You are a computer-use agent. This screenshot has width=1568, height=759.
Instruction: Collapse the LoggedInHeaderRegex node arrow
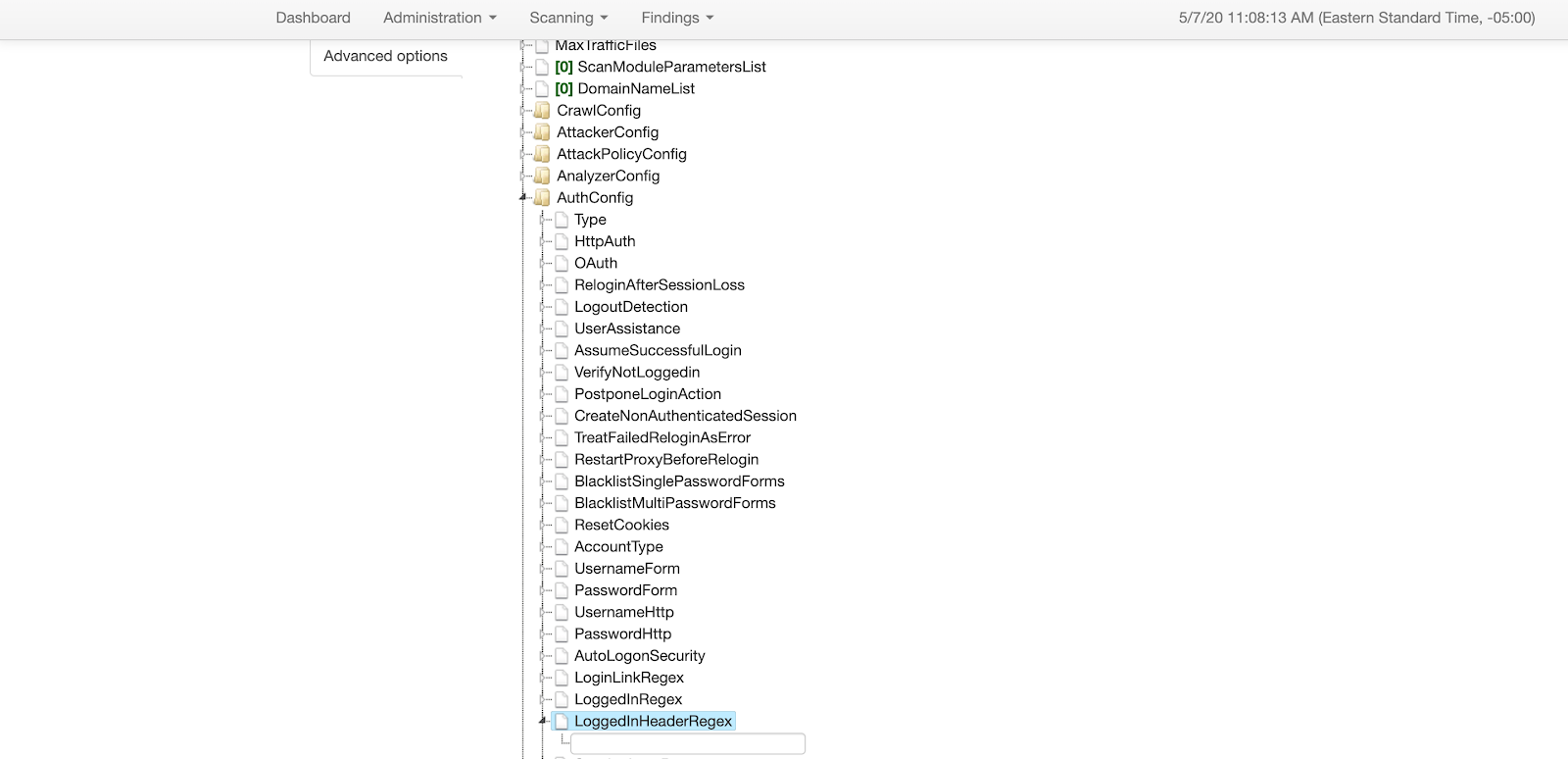tap(543, 721)
